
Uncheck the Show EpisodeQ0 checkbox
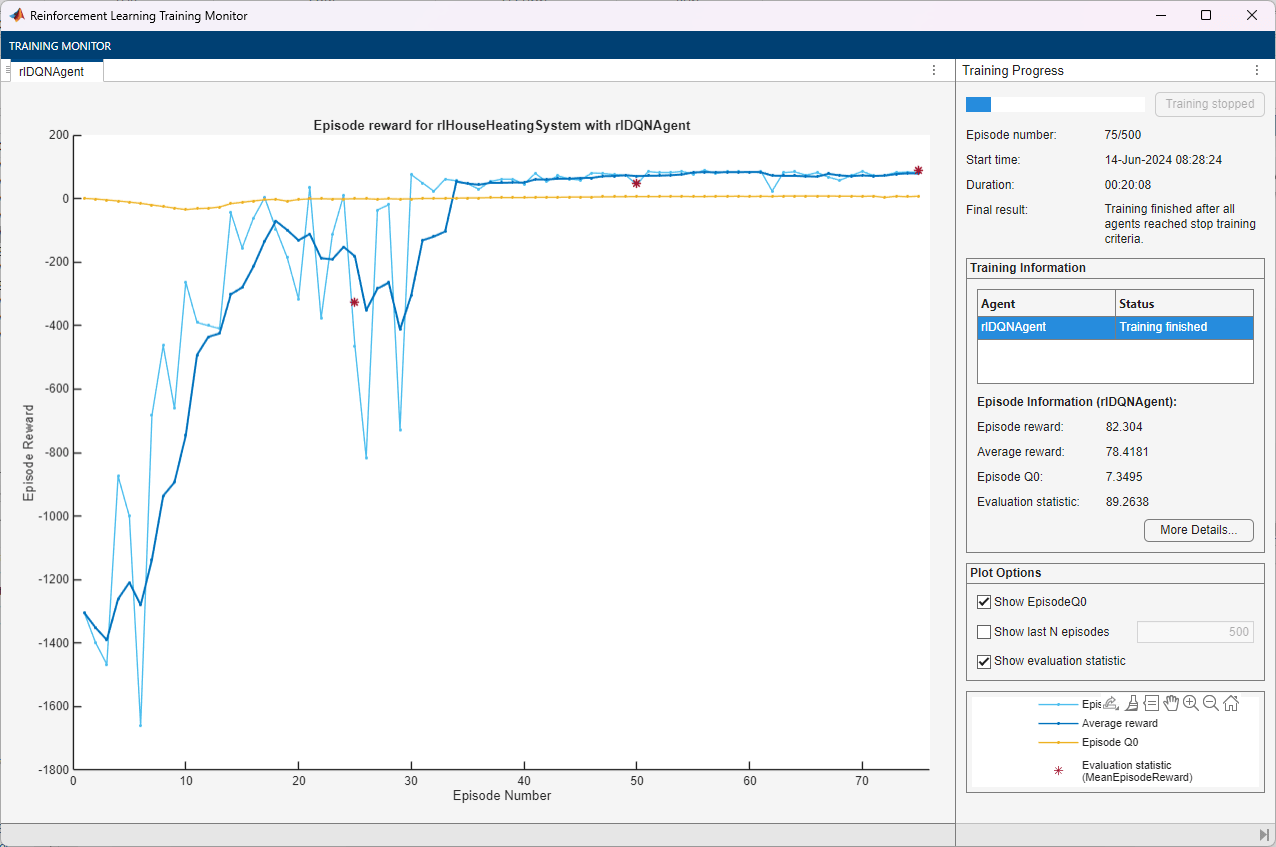coord(984,602)
